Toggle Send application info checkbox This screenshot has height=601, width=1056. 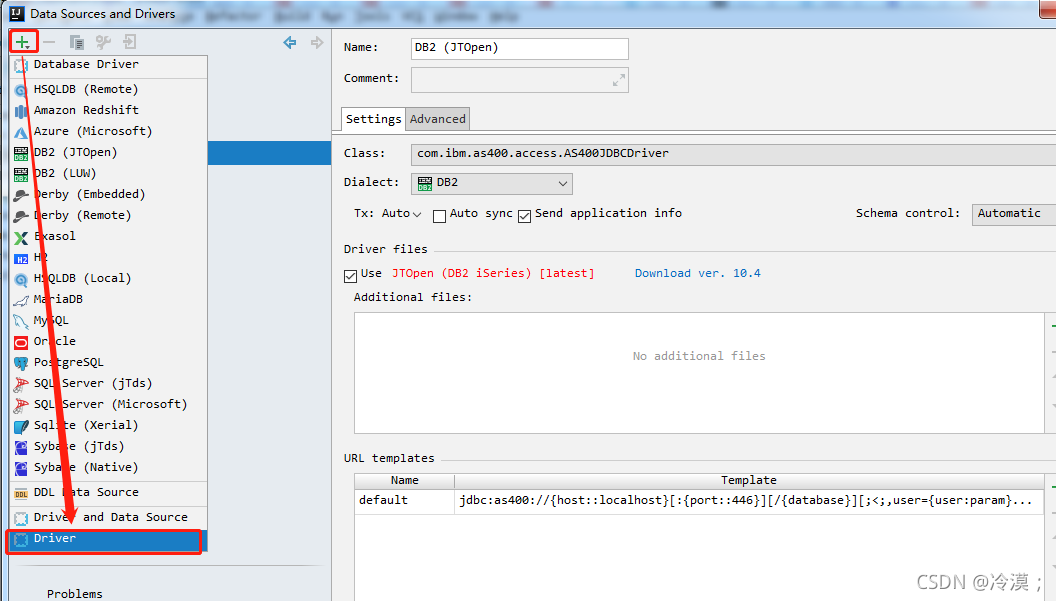pos(524,216)
